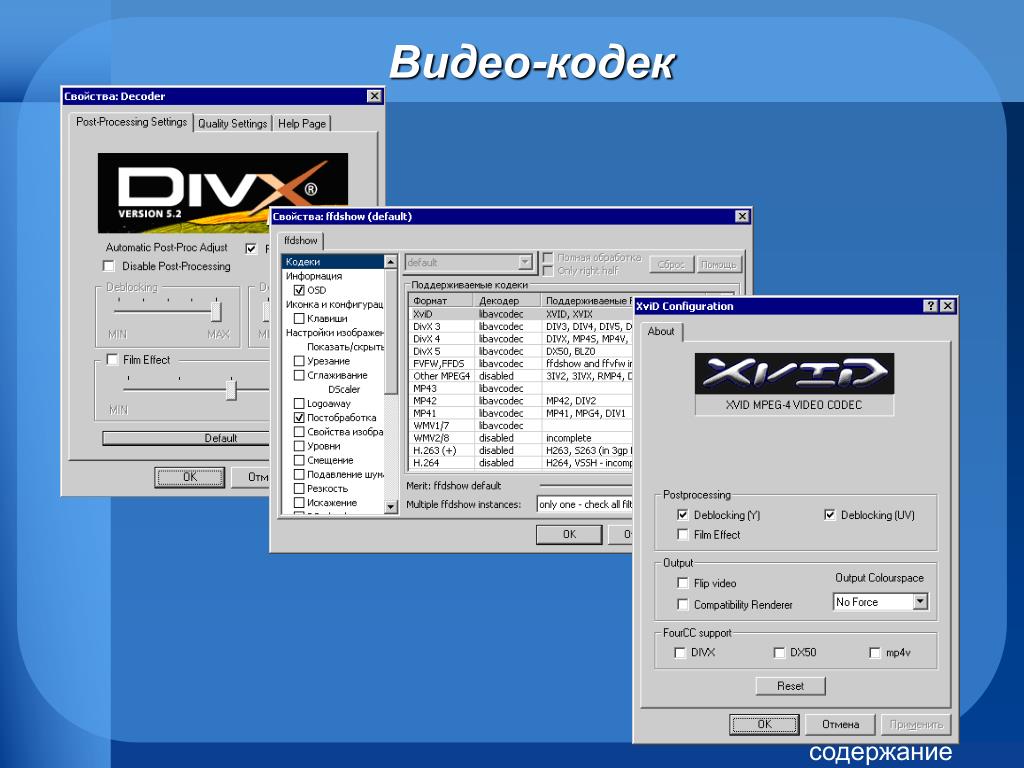Close the Decoder properties window

coord(374,96)
